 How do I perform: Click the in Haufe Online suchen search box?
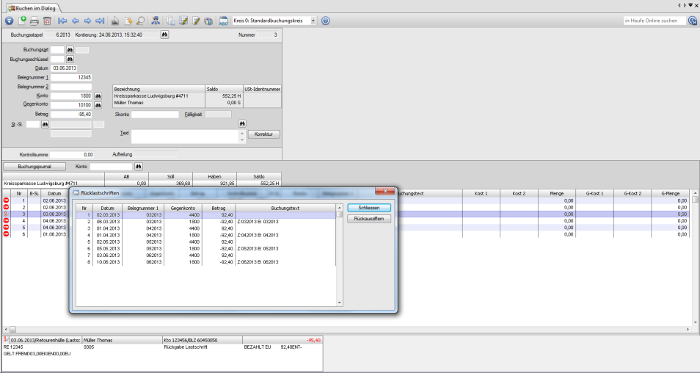tap(654, 21)
